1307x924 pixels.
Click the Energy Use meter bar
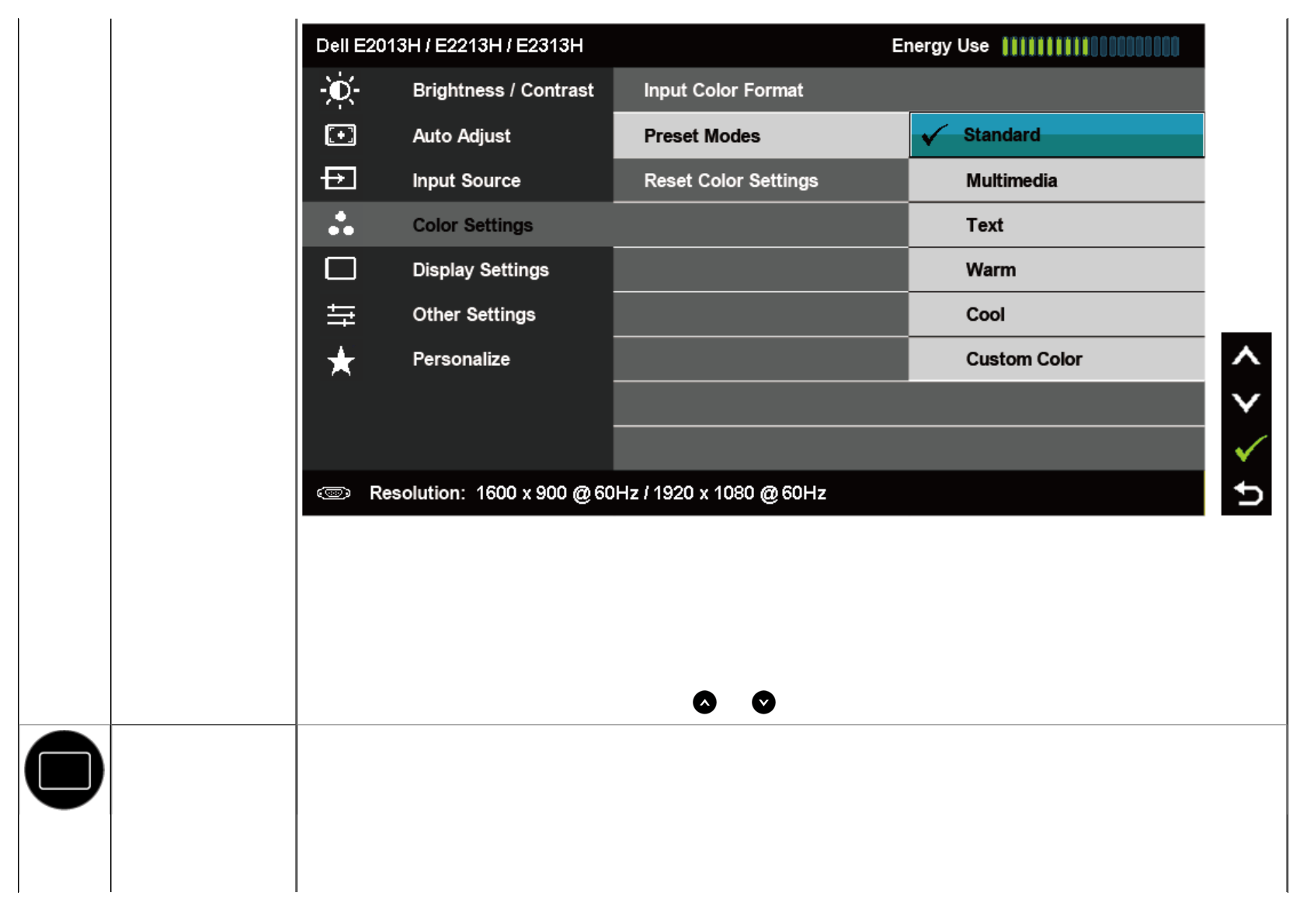coord(1090,47)
